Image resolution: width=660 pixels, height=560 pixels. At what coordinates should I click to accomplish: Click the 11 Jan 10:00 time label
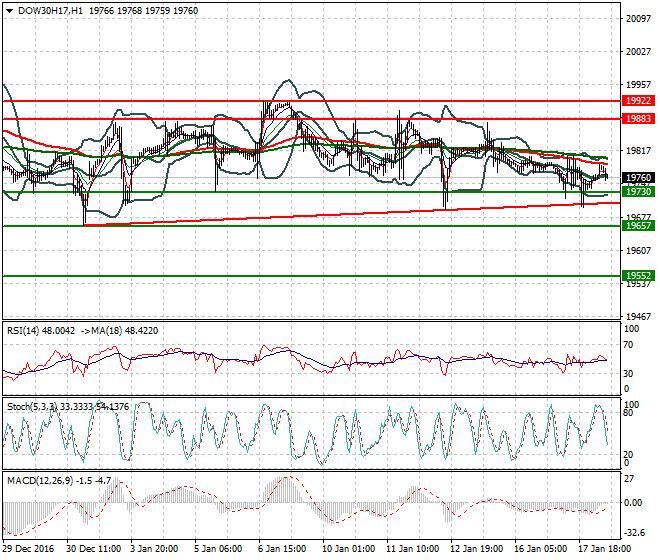(412, 549)
